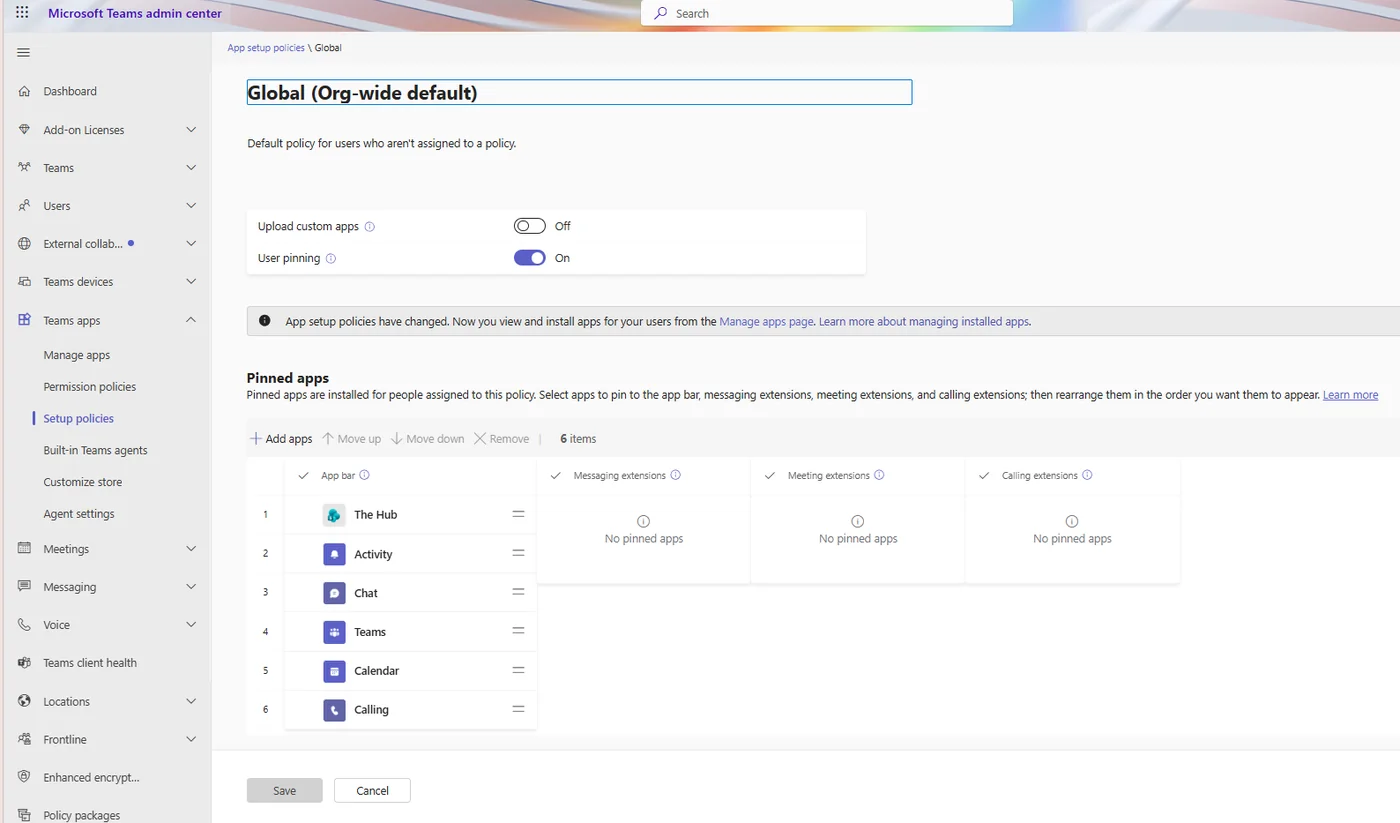Expand the Teams devices chevron
This screenshot has width=1400, height=823.
(191, 282)
